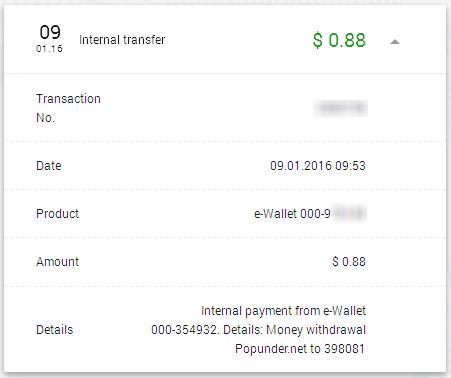Click the blurred transaction number value

341,108
